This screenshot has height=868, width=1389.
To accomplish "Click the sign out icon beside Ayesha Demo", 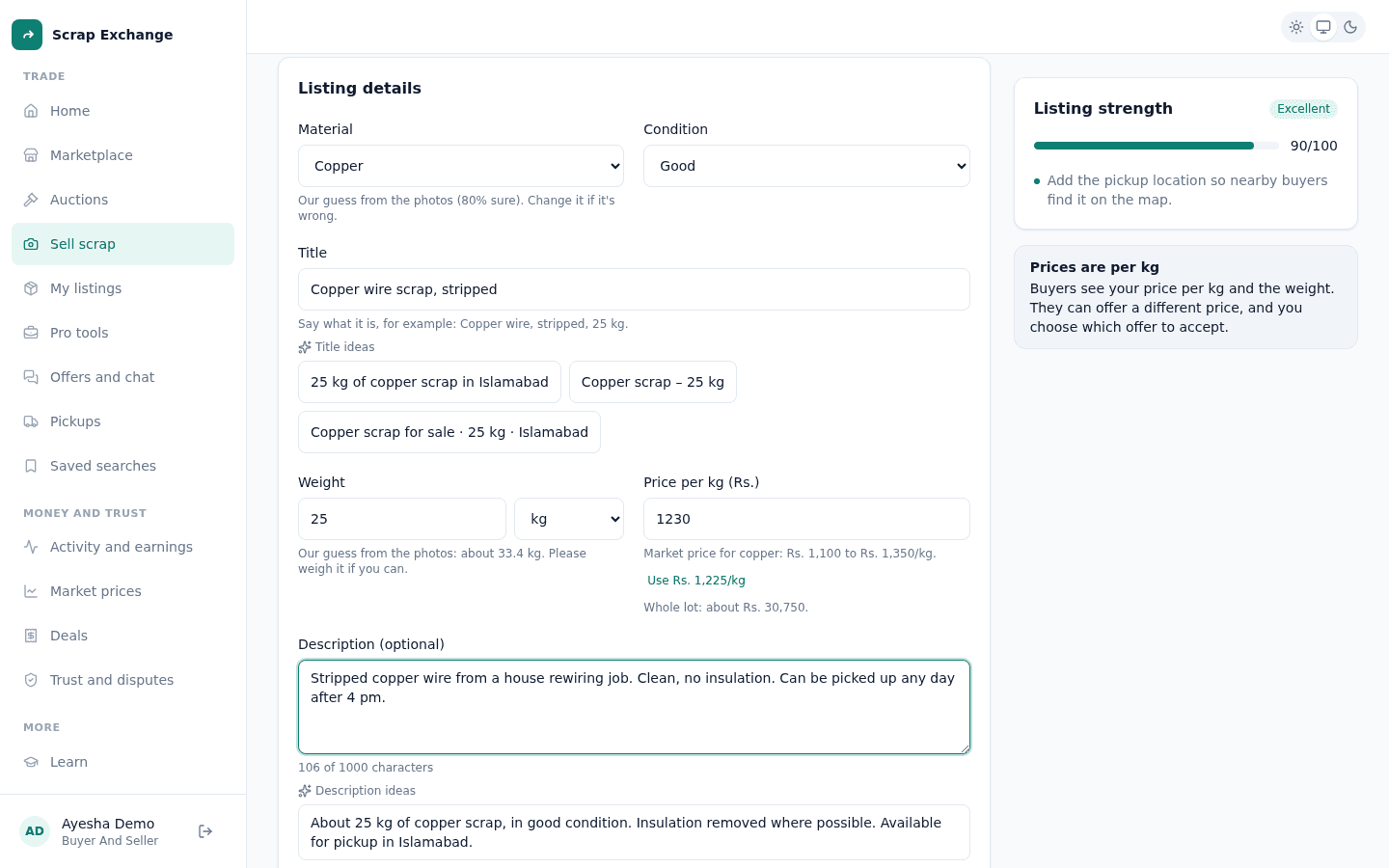I will click(x=205, y=831).
